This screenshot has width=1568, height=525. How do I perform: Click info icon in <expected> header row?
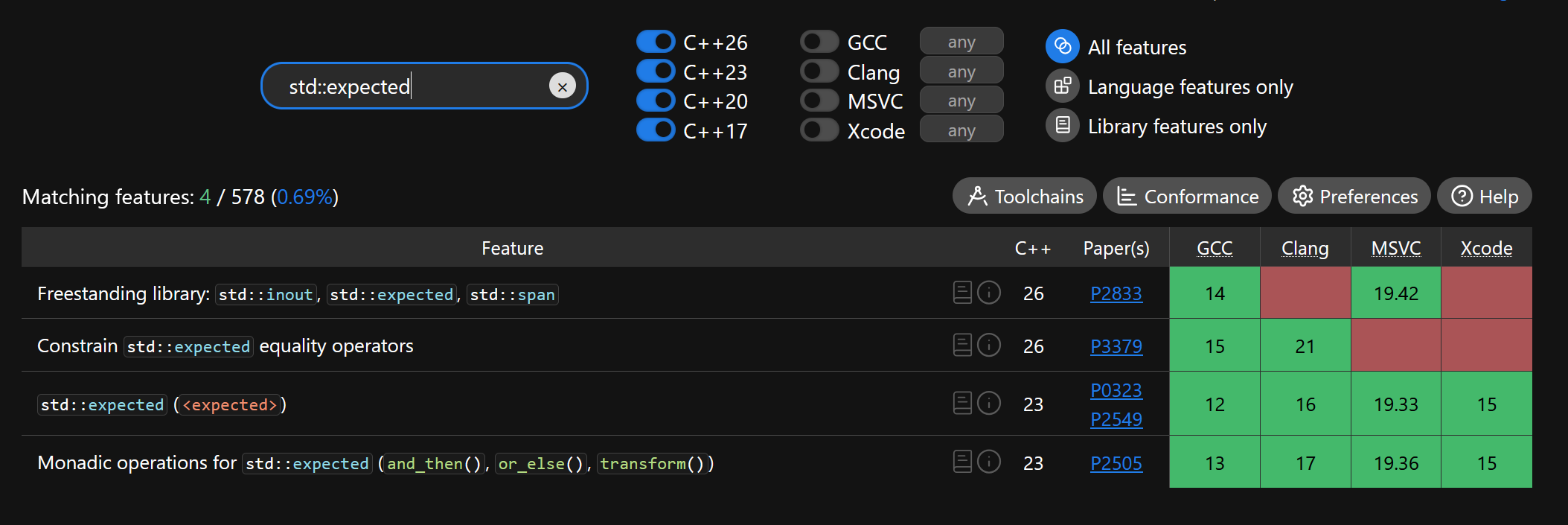coord(989,403)
